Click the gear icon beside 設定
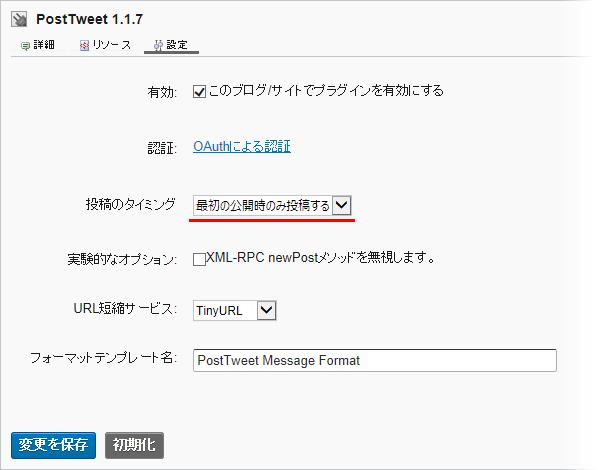Image resolution: width=600 pixels, height=470 pixels. tap(158, 46)
